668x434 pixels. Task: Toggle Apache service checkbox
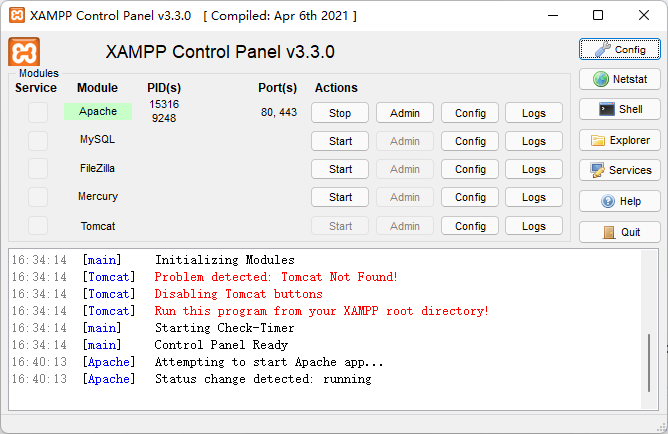coord(38,112)
